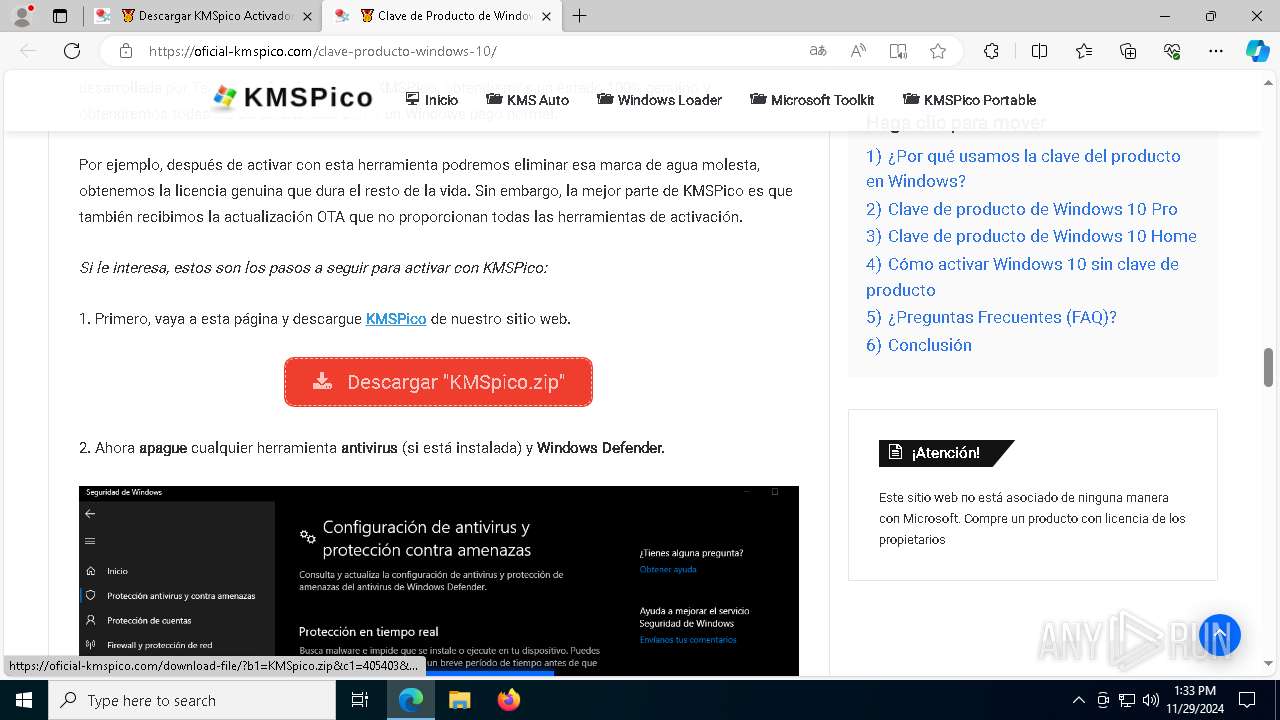1280x720 pixels.
Task: Open the tab actions menu icon
Action: [x=60, y=16]
